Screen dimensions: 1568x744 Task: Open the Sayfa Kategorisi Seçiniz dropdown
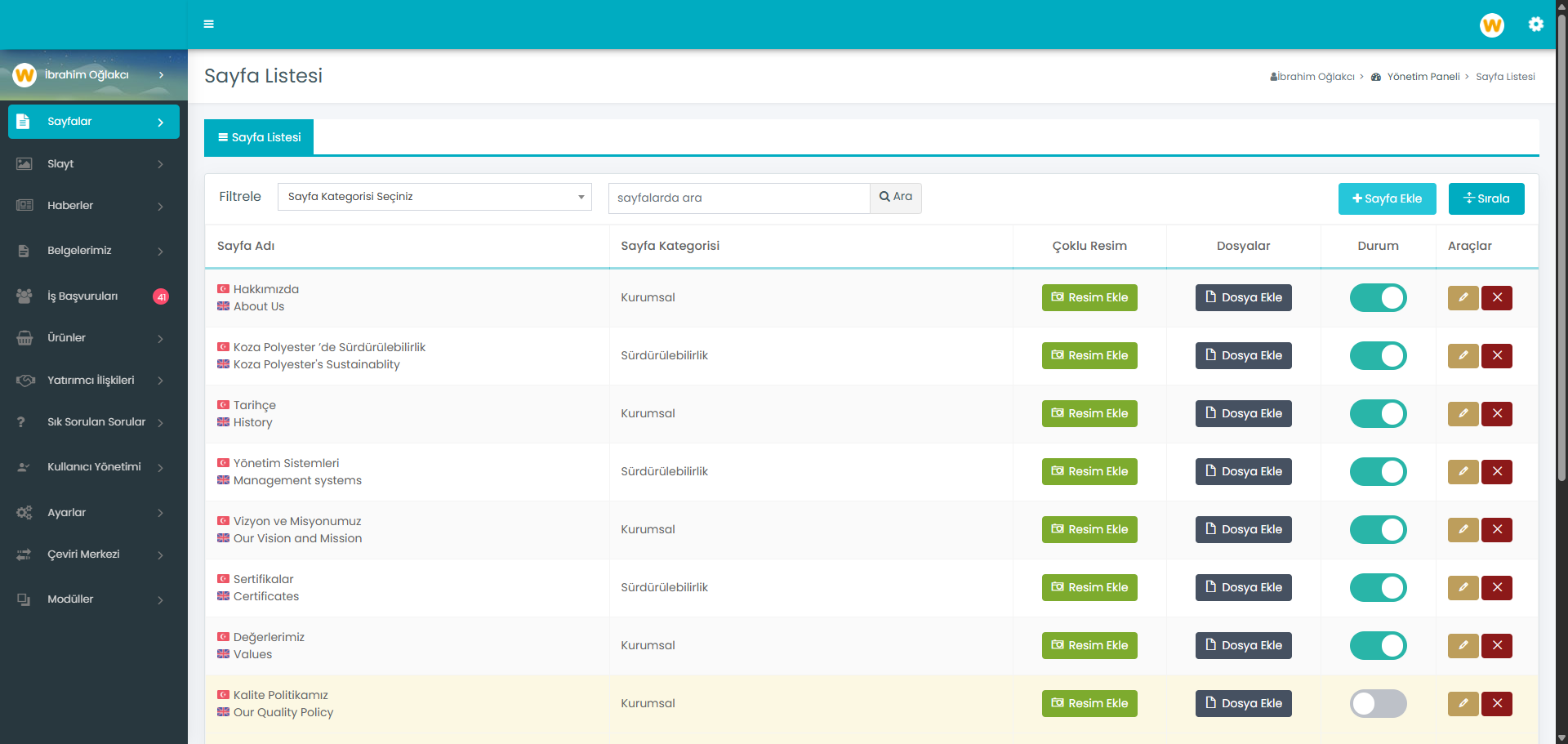434,197
